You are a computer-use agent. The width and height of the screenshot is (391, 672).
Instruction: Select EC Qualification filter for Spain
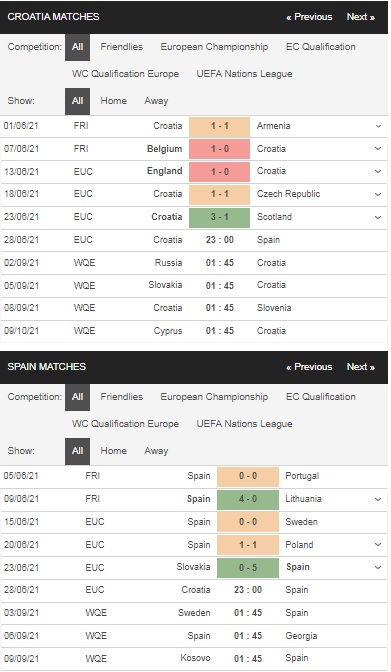[x=321, y=397]
